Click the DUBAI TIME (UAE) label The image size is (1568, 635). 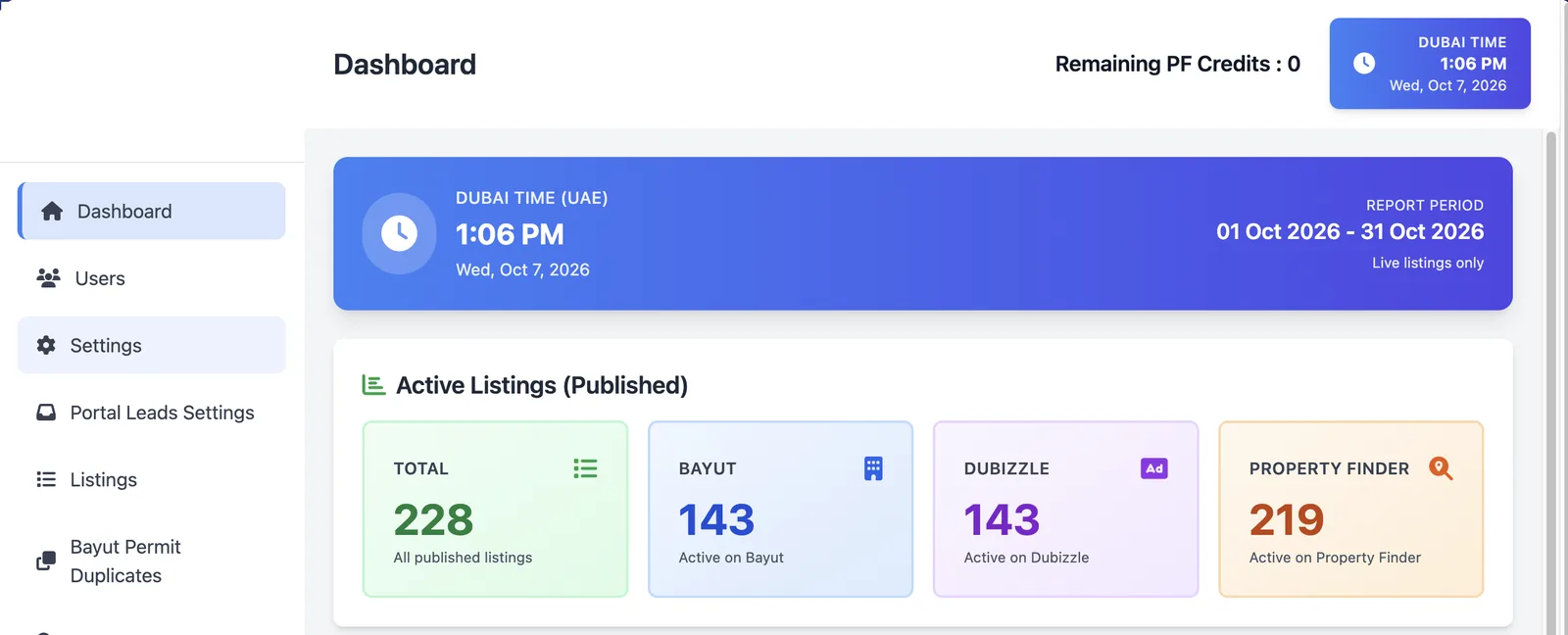[531, 198]
